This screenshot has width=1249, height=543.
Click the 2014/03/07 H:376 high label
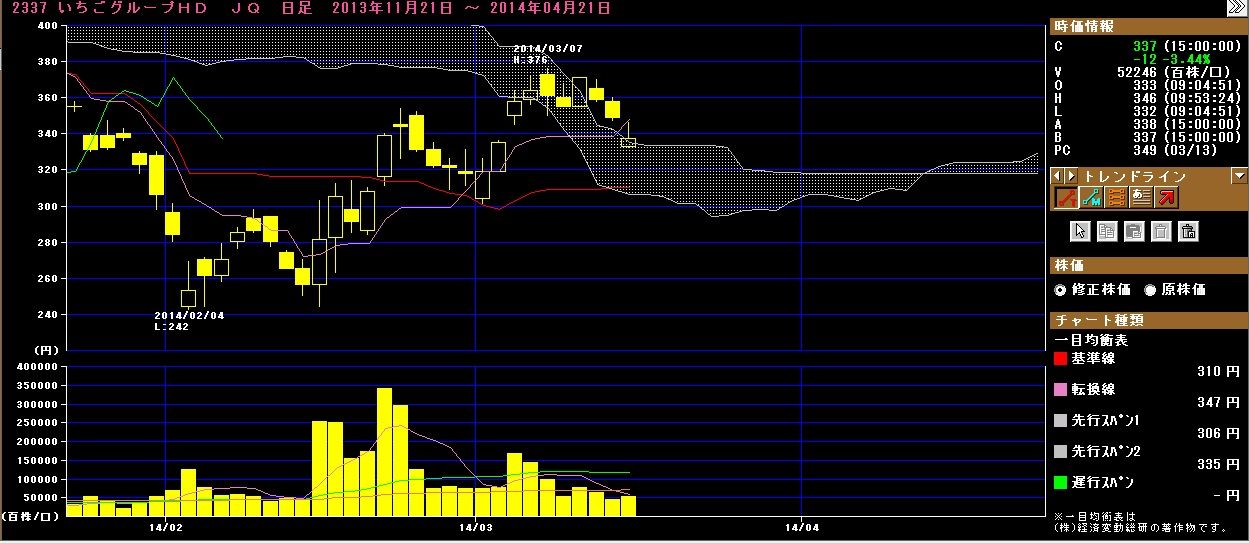[x=548, y=52]
